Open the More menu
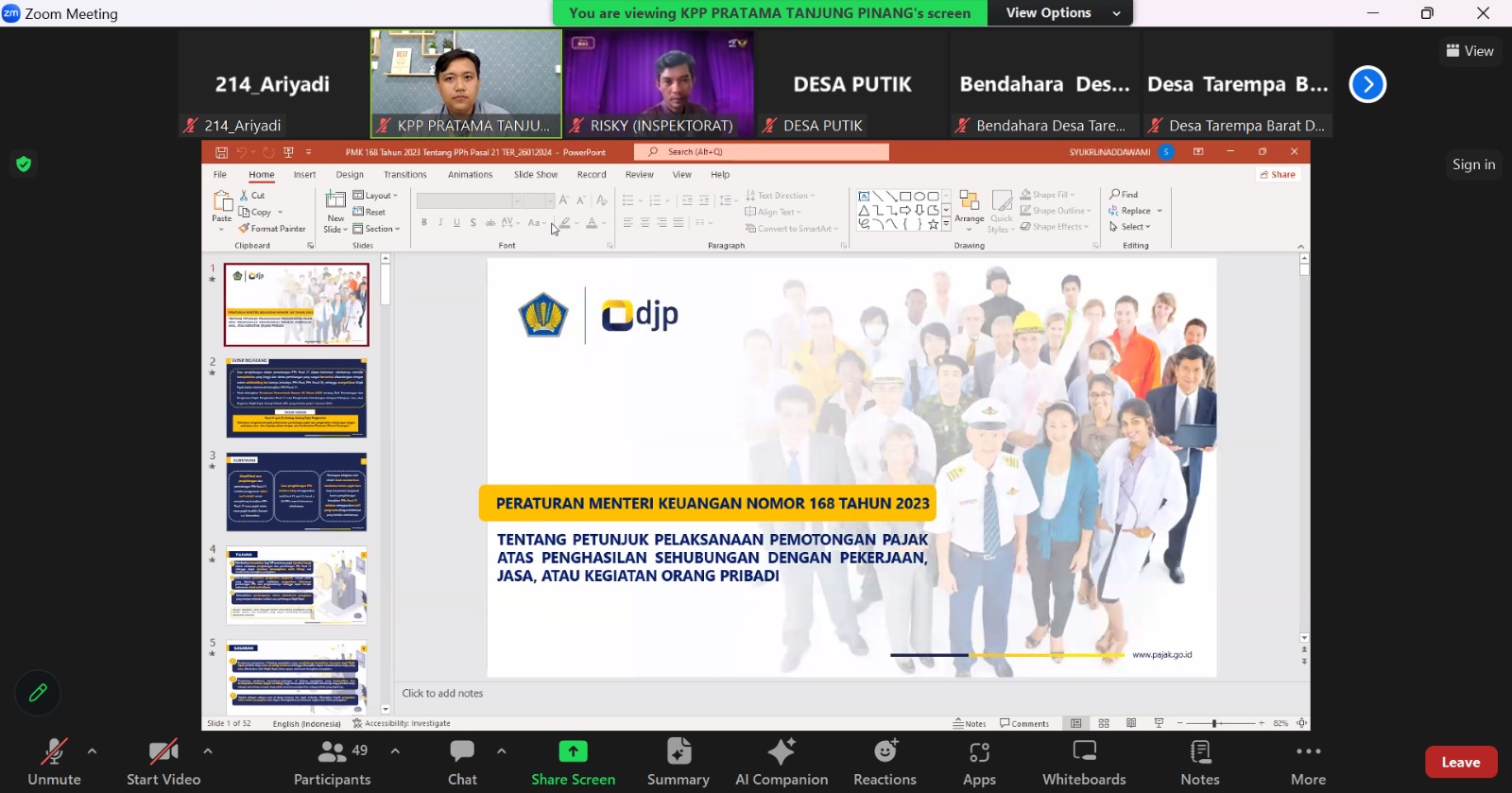The width and height of the screenshot is (1512, 793). (1308, 762)
